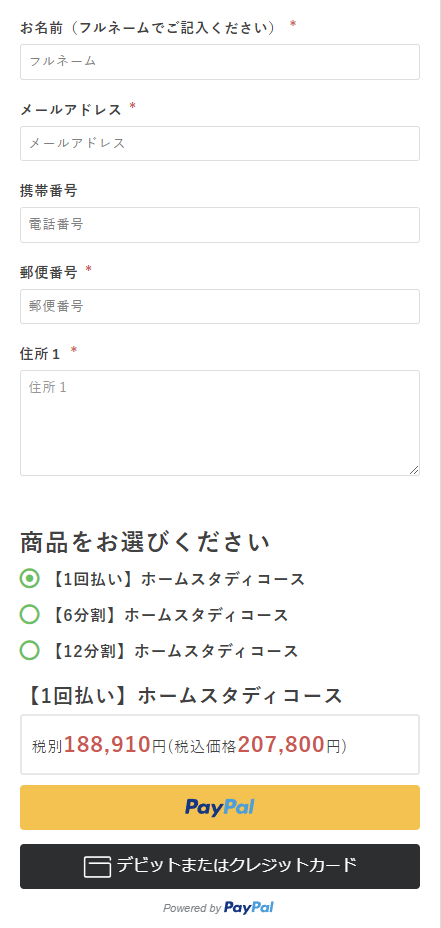The image size is (441, 928).
Task: Click the 電話番号 phone input field
Action: 220,225
